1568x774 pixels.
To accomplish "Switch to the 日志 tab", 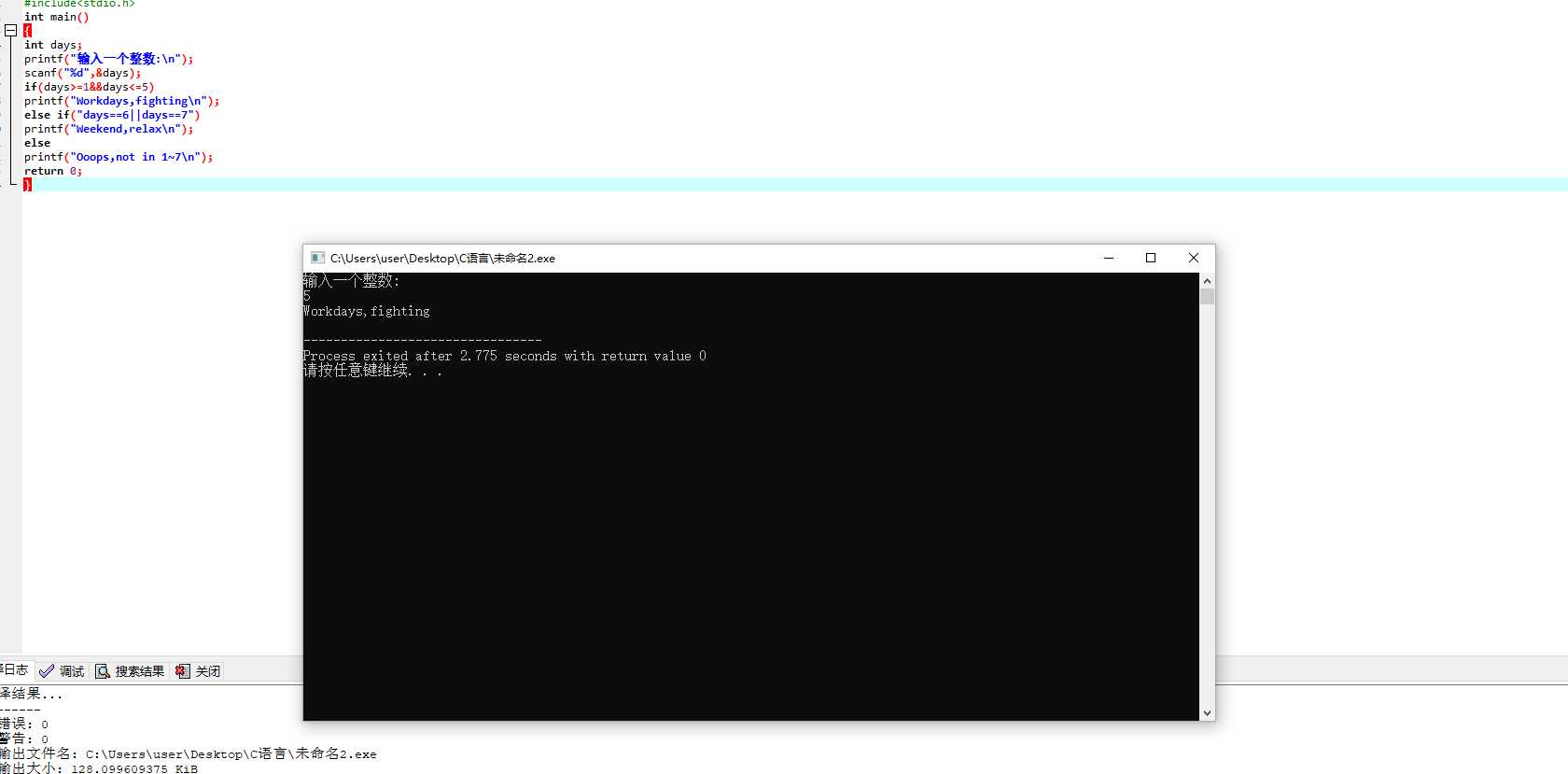I will point(15,670).
